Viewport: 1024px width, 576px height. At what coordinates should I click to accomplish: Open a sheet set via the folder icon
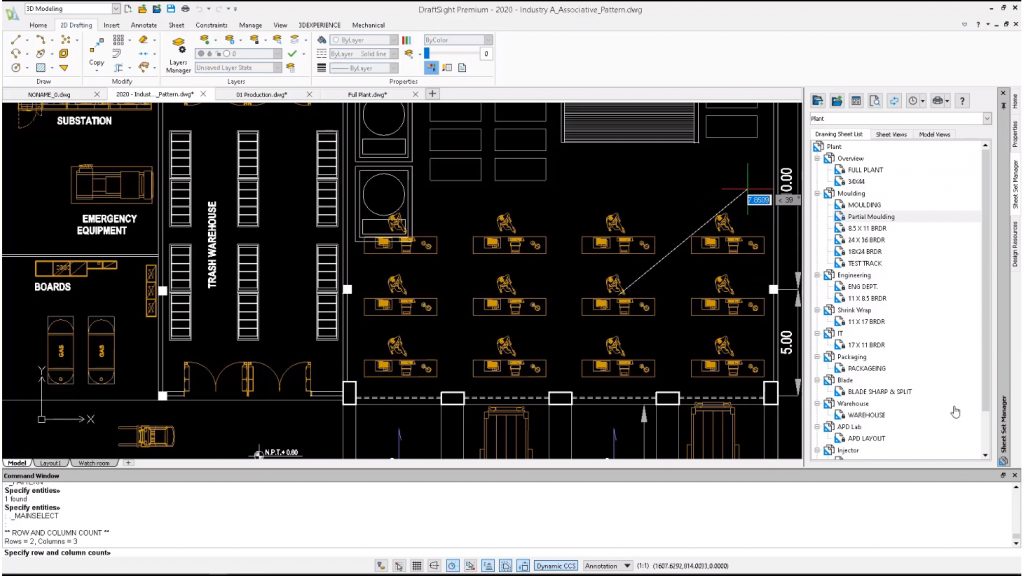pyautogui.click(x=836, y=100)
